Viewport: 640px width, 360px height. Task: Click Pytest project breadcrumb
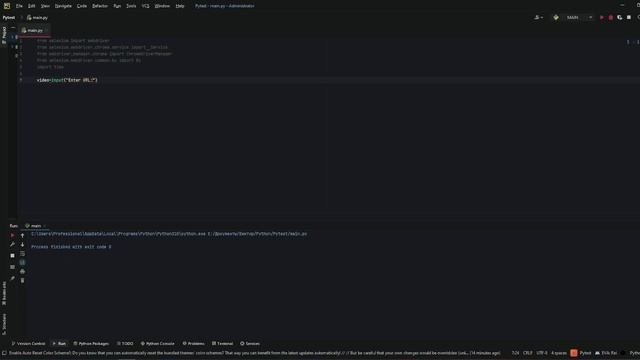9,18
